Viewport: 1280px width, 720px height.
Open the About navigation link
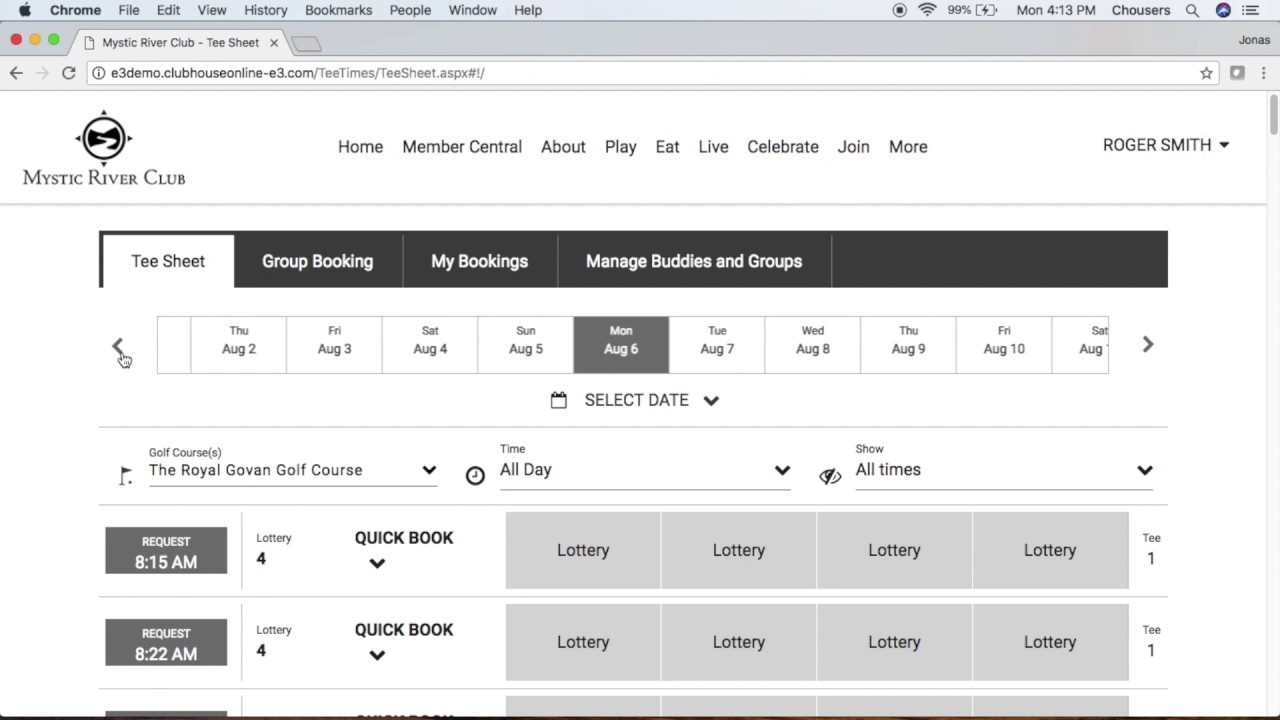point(563,146)
